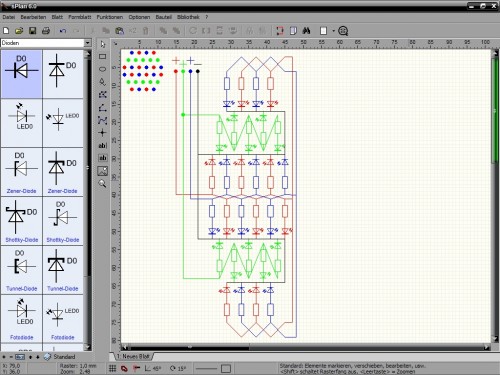Image resolution: width=500 pixels, height=375 pixels.
Task: Click the 15° rotation angle setting
Action: point(178,368)
